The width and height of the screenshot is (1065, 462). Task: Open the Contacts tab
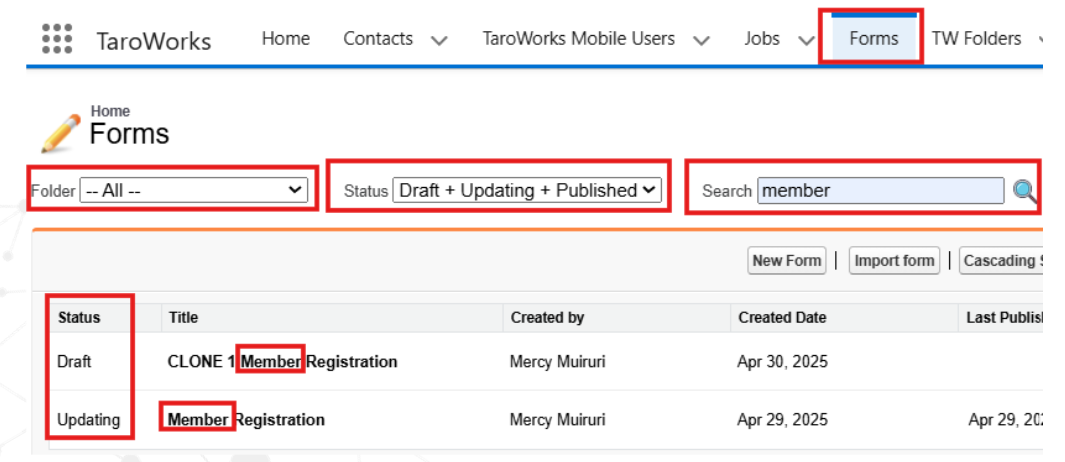click(378, 39)
